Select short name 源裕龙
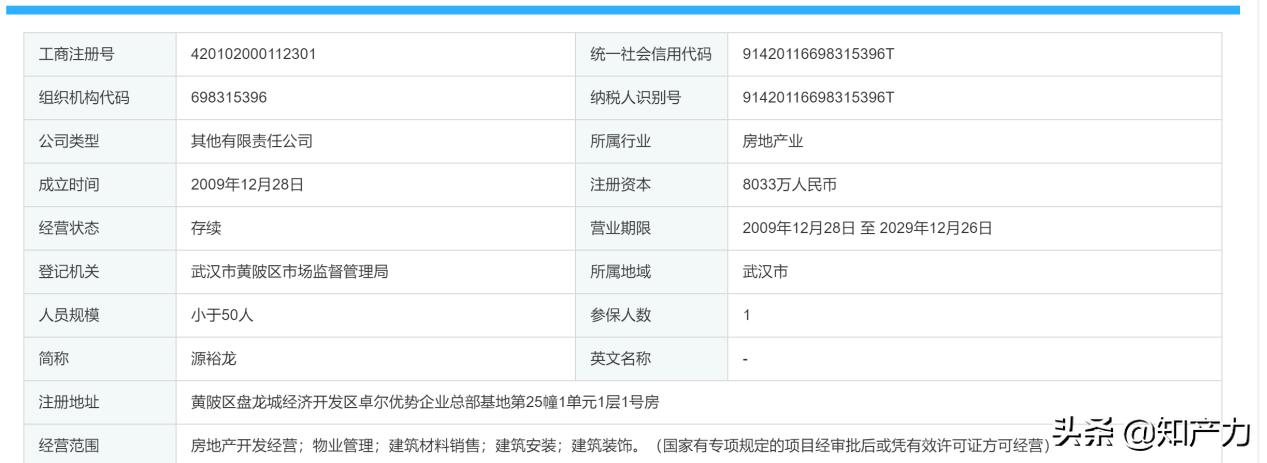 click(213, 358)
